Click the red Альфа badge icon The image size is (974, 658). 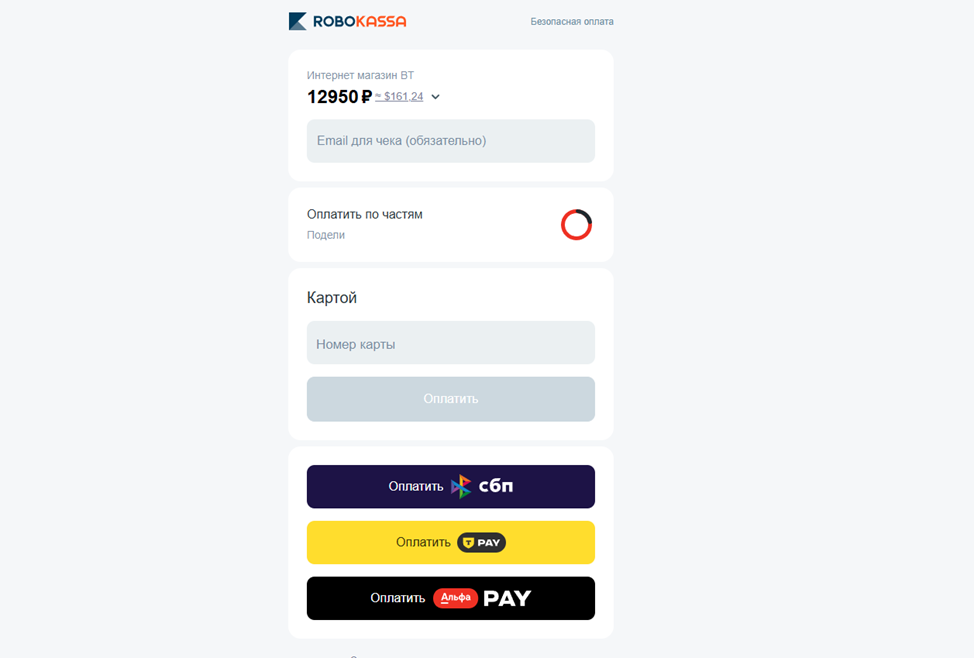click(455, 598)
